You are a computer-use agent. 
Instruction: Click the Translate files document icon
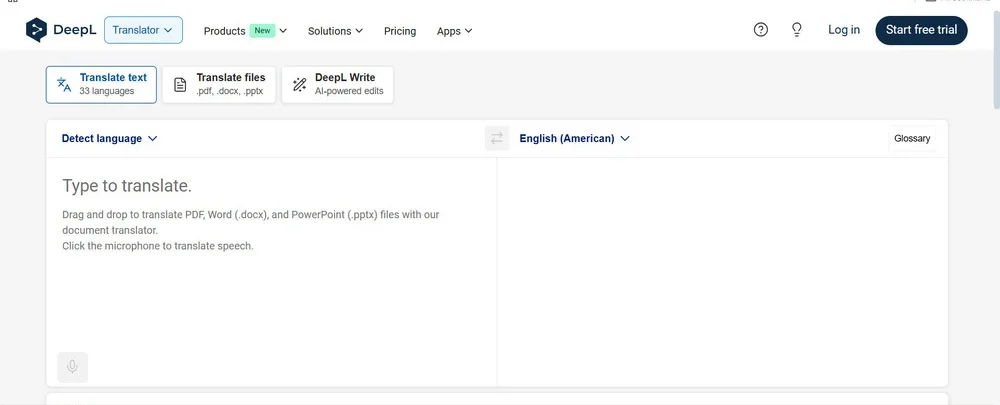[x=180, y=85]
